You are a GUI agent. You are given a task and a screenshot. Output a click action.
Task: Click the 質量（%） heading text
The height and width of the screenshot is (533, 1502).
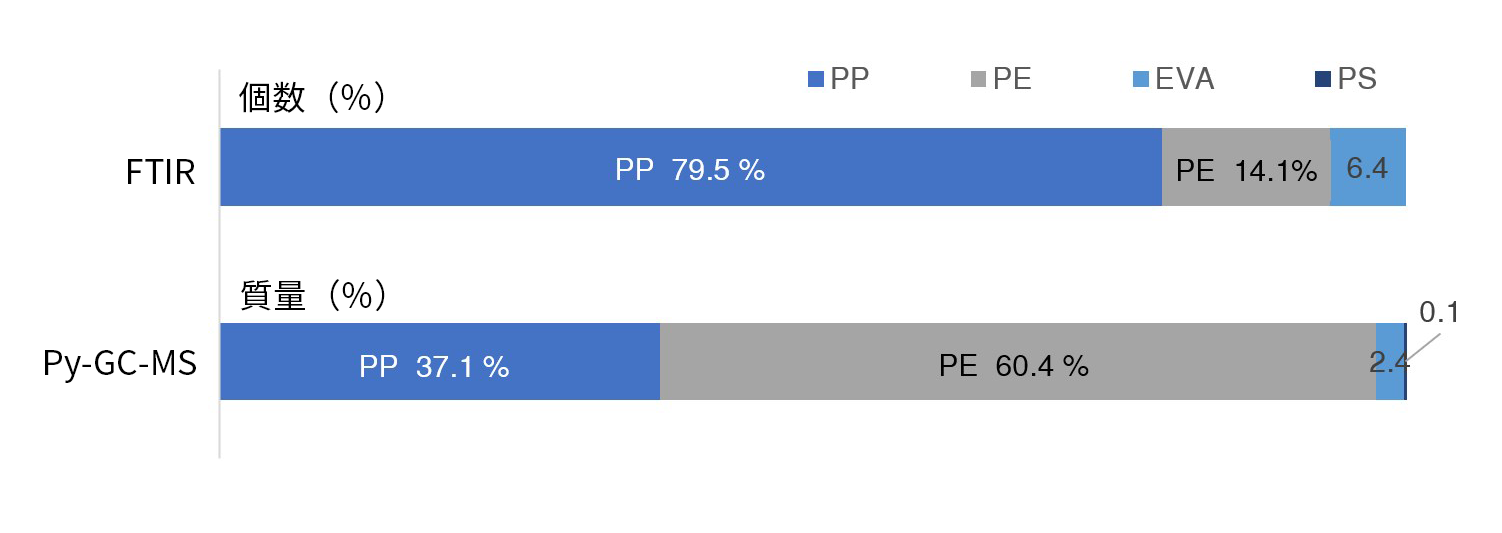pos(313,295)
